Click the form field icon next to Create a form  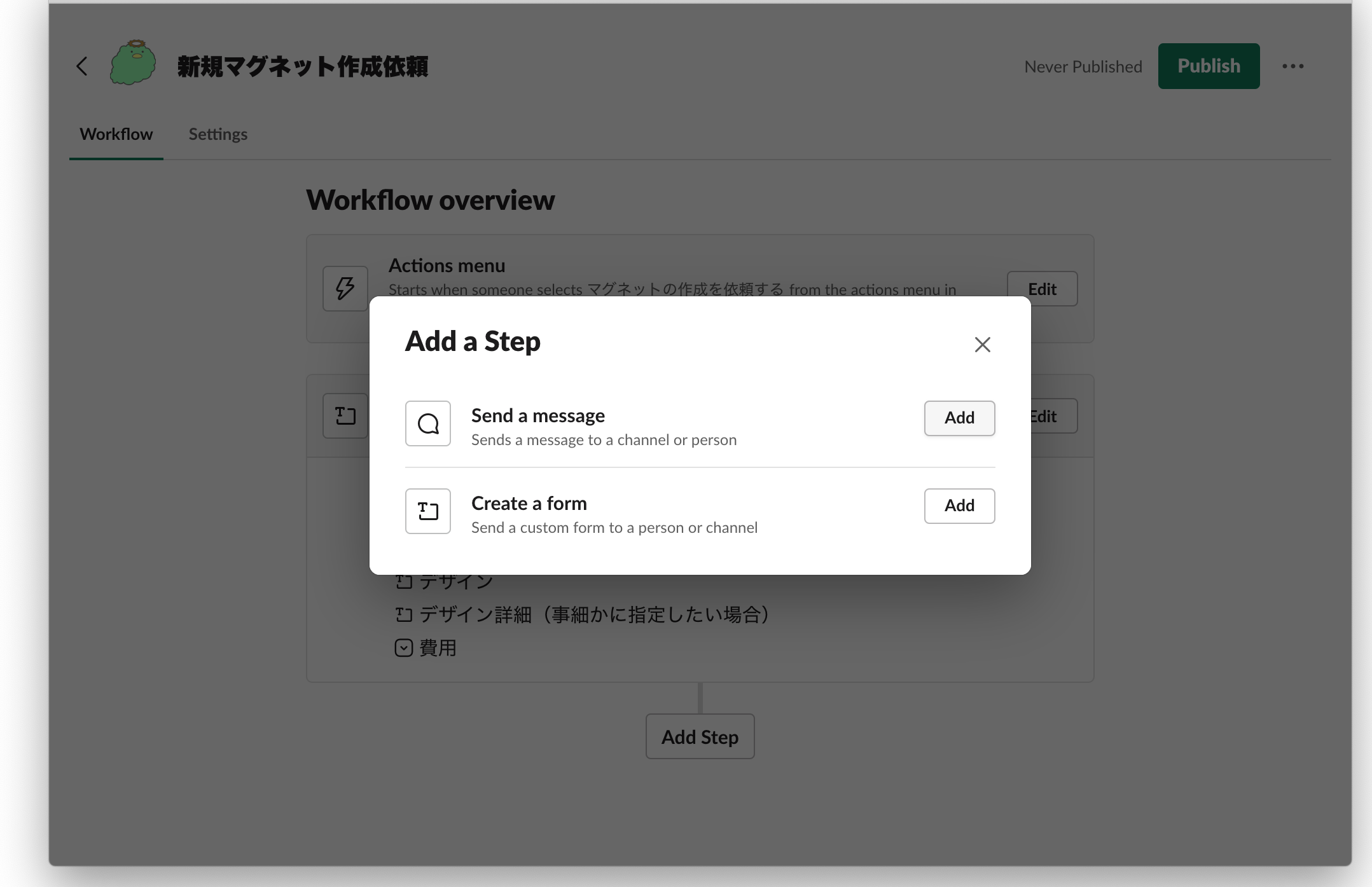[427, 511]
